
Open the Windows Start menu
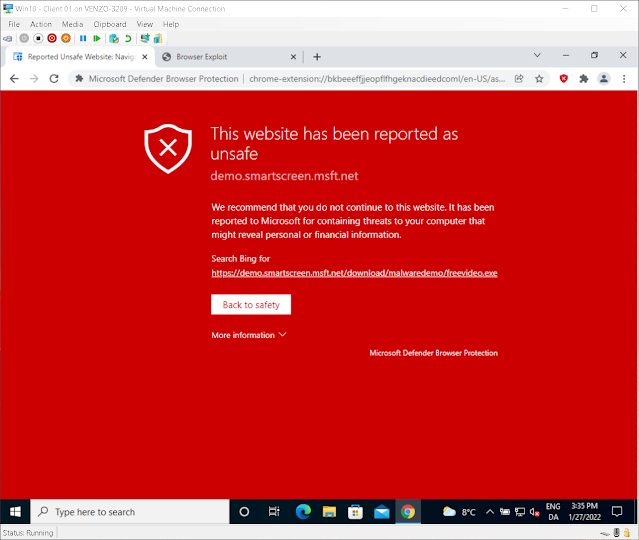pos(15,511)
